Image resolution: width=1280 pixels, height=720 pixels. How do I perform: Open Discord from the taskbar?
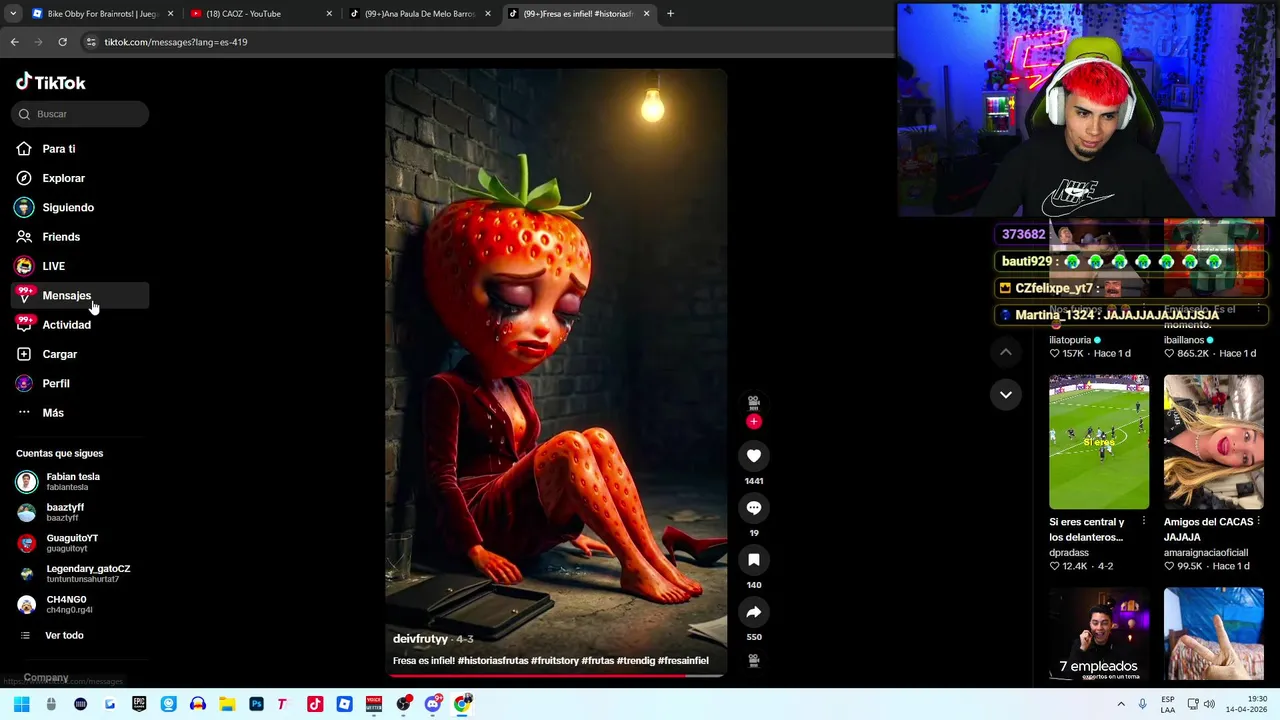pos(432,704)
